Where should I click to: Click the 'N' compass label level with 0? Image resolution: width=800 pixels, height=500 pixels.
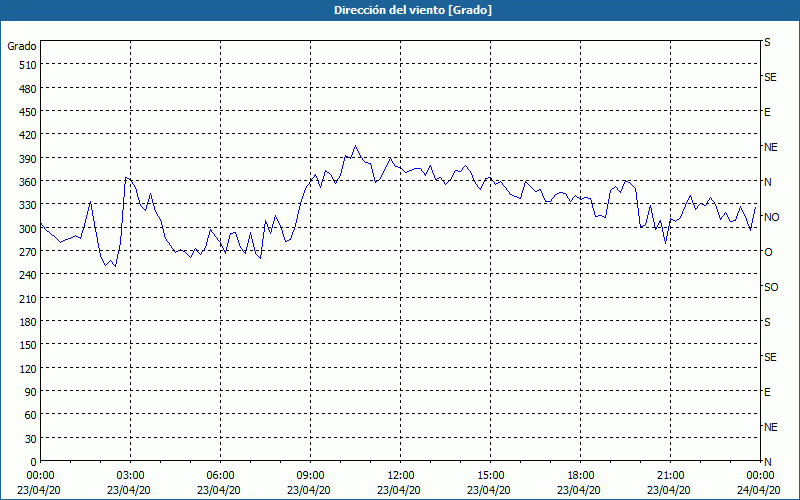[x=767, y=462]
